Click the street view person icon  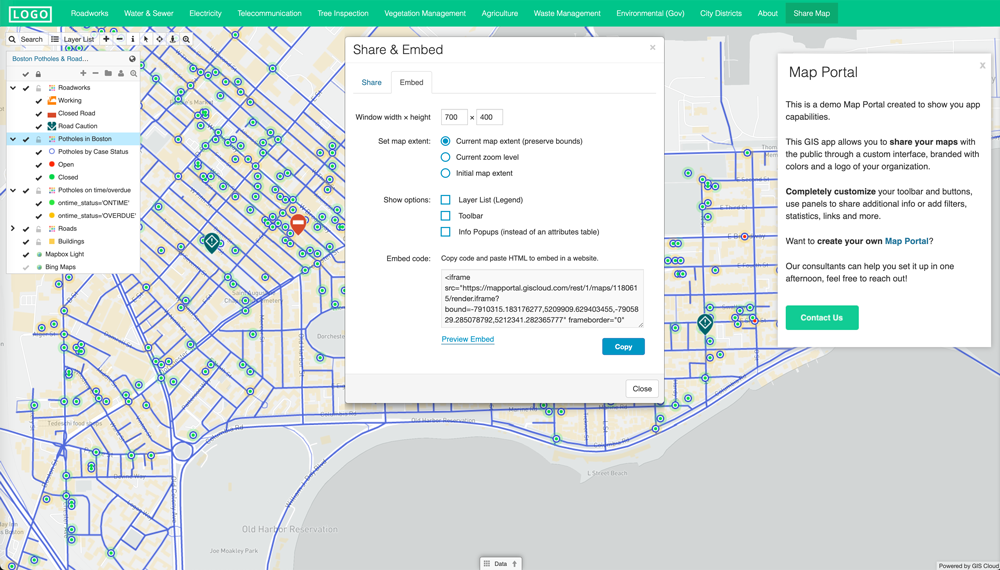click(x=173, y=39)
